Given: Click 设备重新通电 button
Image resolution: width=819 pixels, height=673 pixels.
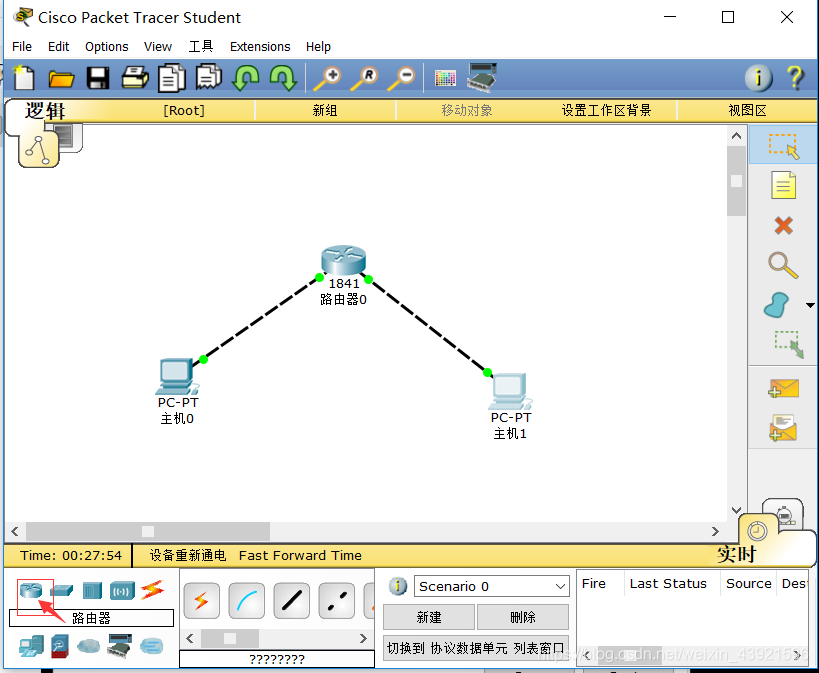Looking at the screenshot, I should click(x=188, y=555).
